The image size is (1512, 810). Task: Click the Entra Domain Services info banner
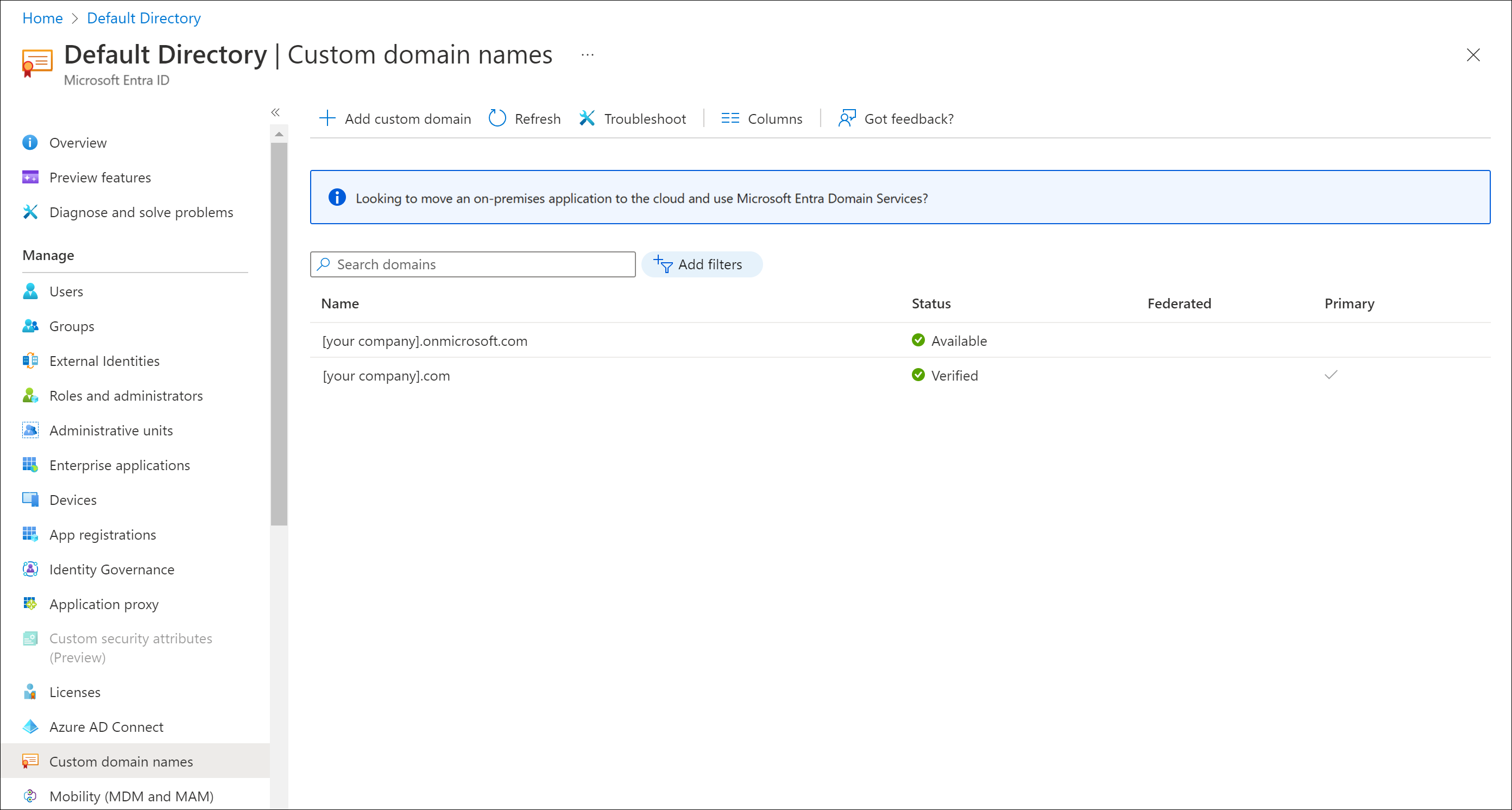click(900, 197)
